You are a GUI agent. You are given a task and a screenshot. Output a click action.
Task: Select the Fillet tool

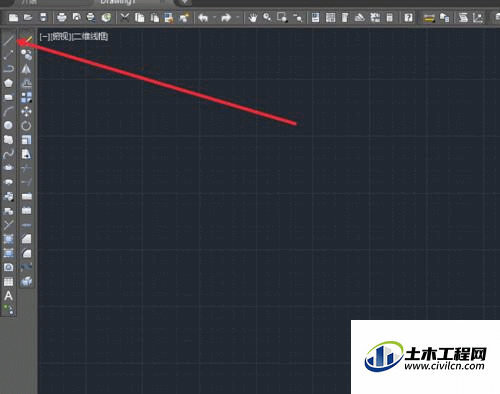(26, 253)
